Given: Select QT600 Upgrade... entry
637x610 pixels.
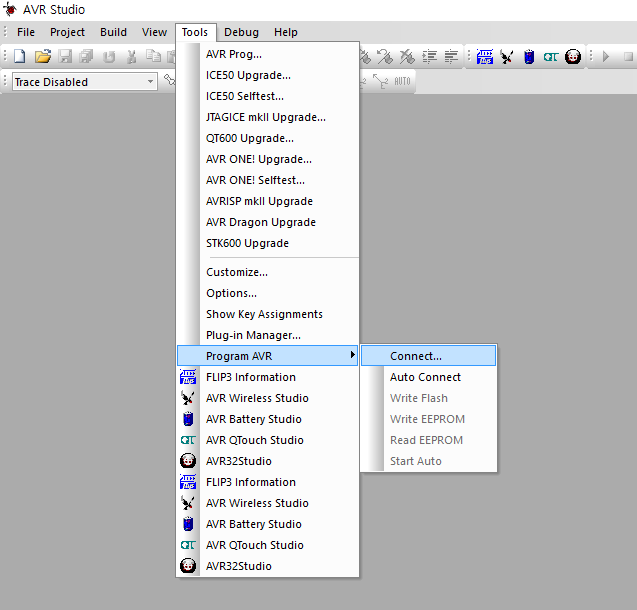Looking at the screenshot, I should point(267,138).
